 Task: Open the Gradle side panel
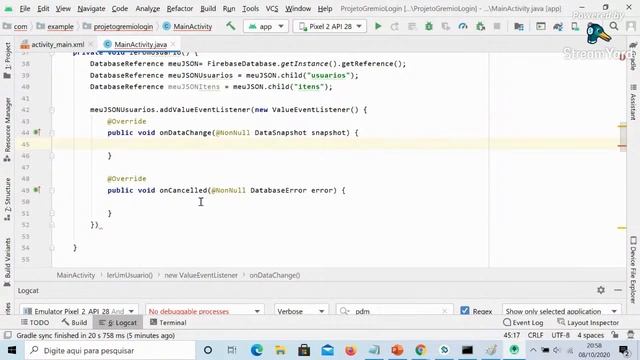tap(633, 55)
